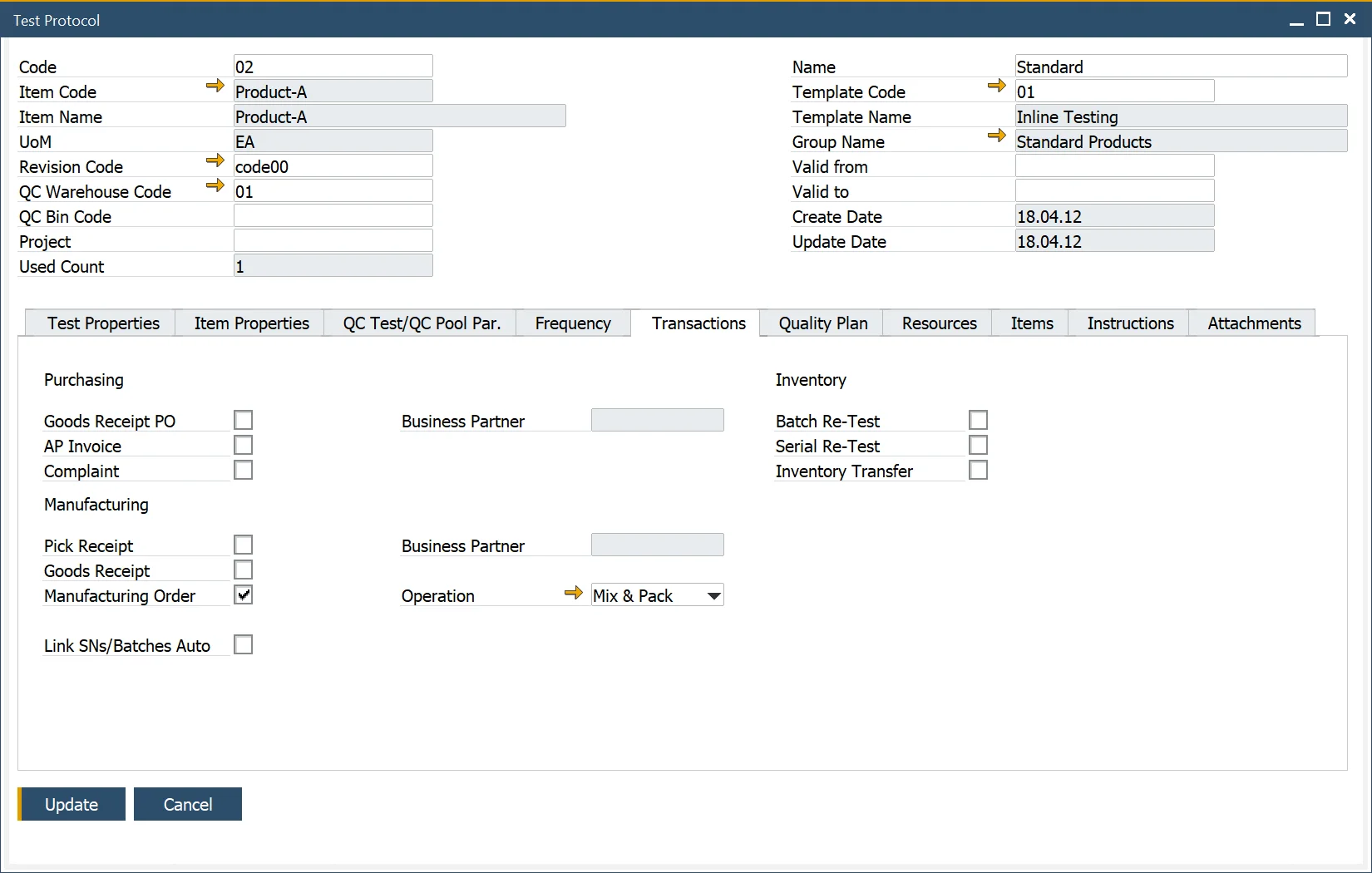The height and width of the screenshot is (873, 1372).
Task: Enable the Goods Receipt PO checkbox
Action: click(x=243, y=421)
